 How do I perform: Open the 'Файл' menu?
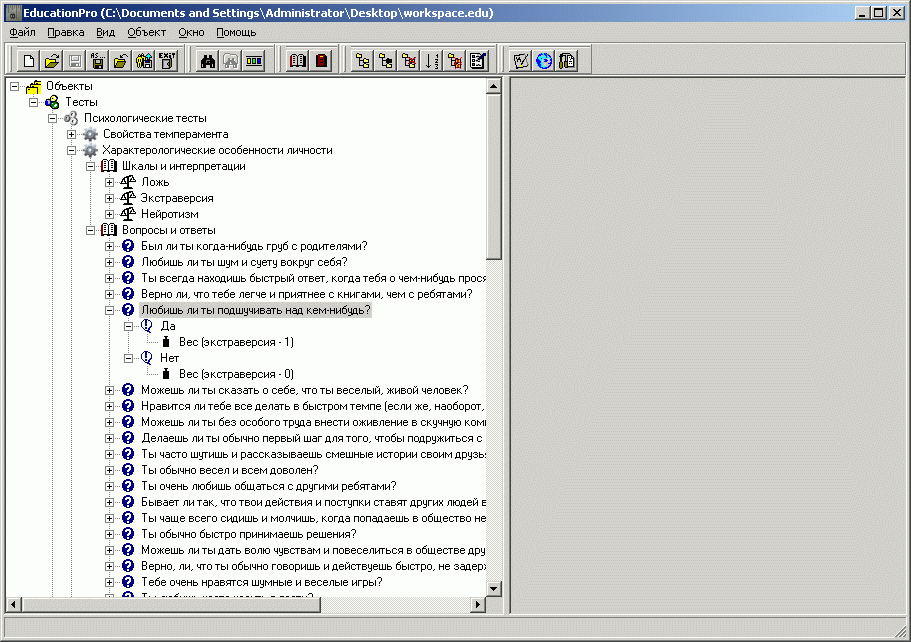[22, 32]
